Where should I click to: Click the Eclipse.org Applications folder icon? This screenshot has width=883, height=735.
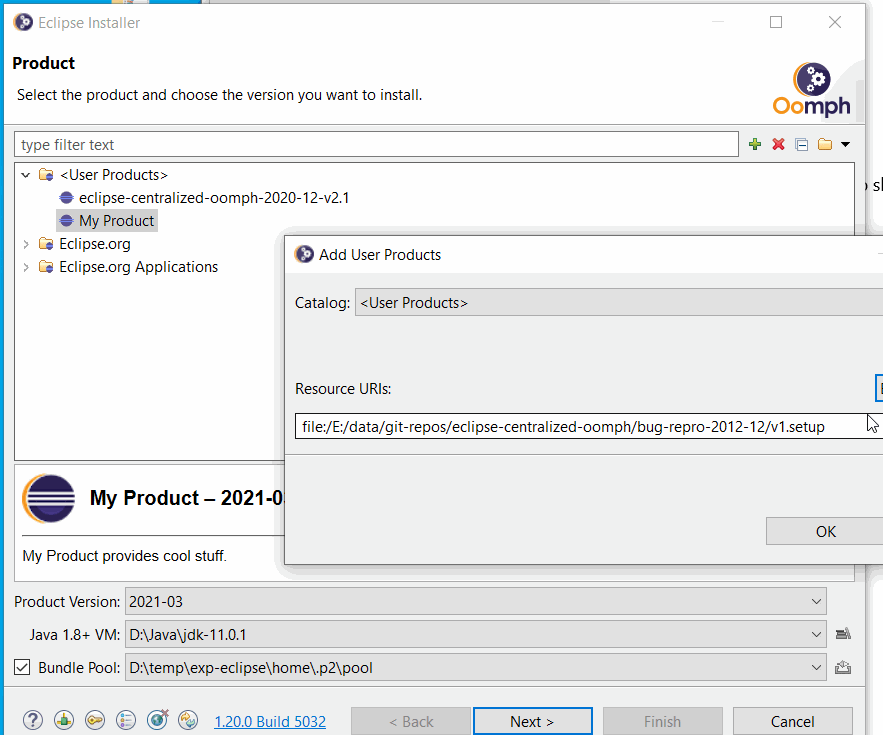coord(46,267)
